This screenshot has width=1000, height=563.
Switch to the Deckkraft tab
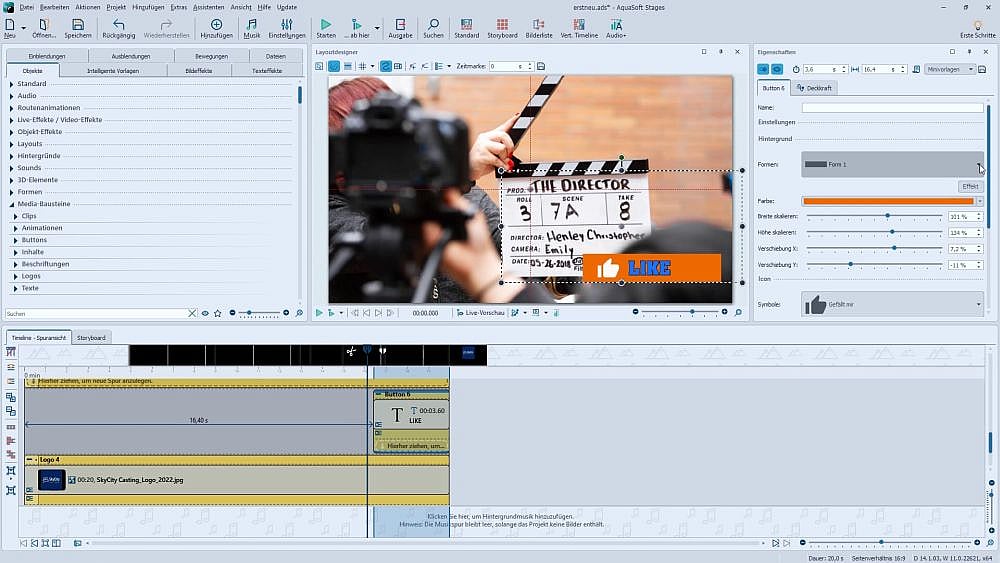pos(815,88)
